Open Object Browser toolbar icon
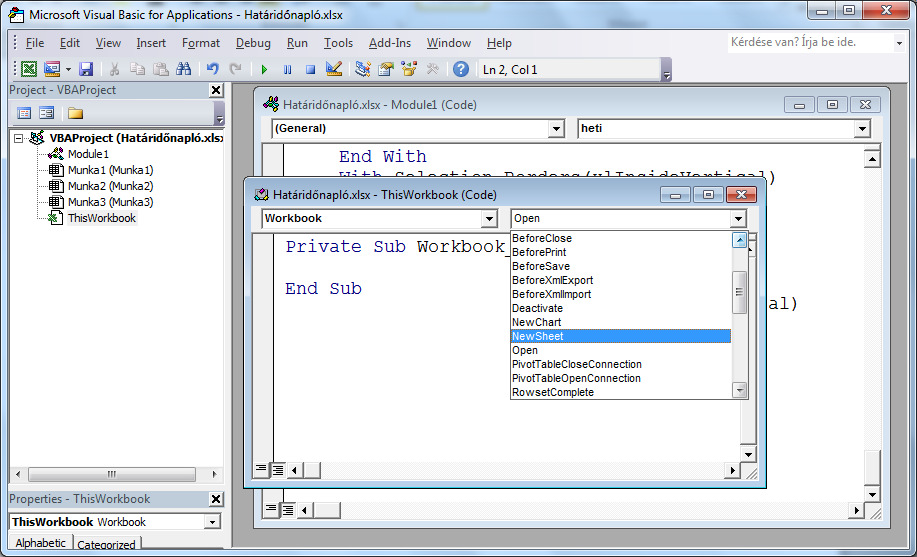The height and width of the screenshot is (557, 917). tap(409, 70)
